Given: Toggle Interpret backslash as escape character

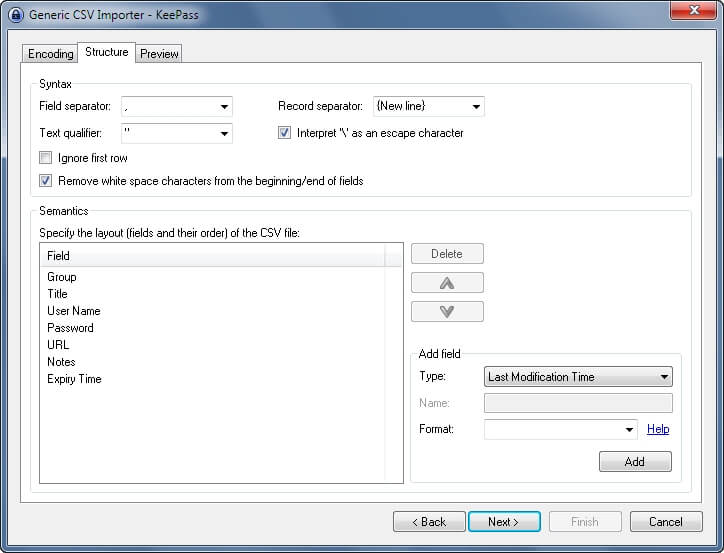Looking at the screenshot, I should point(284,133).
